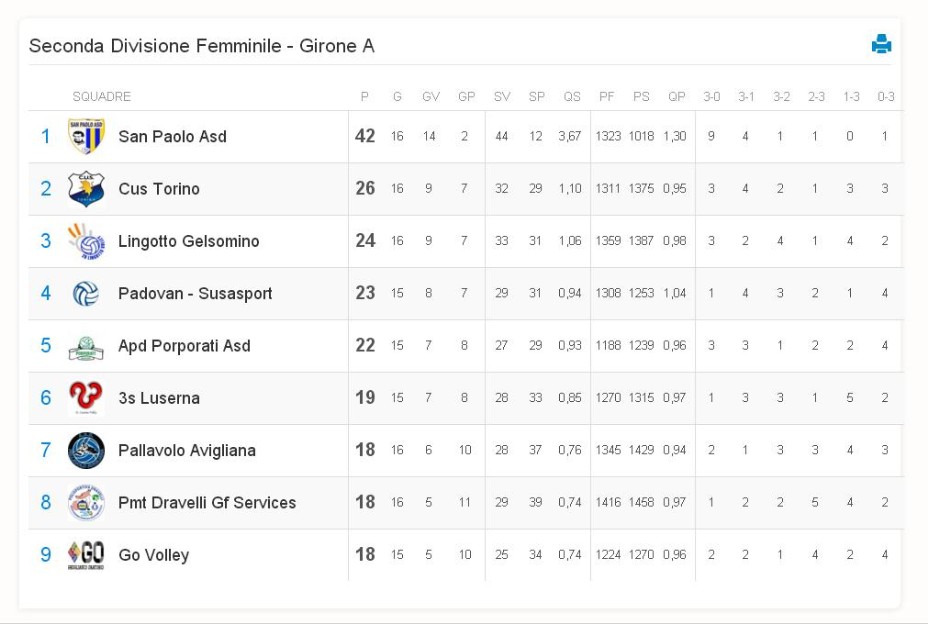Click the San Paolo Asd team logo

pos(86,136)
